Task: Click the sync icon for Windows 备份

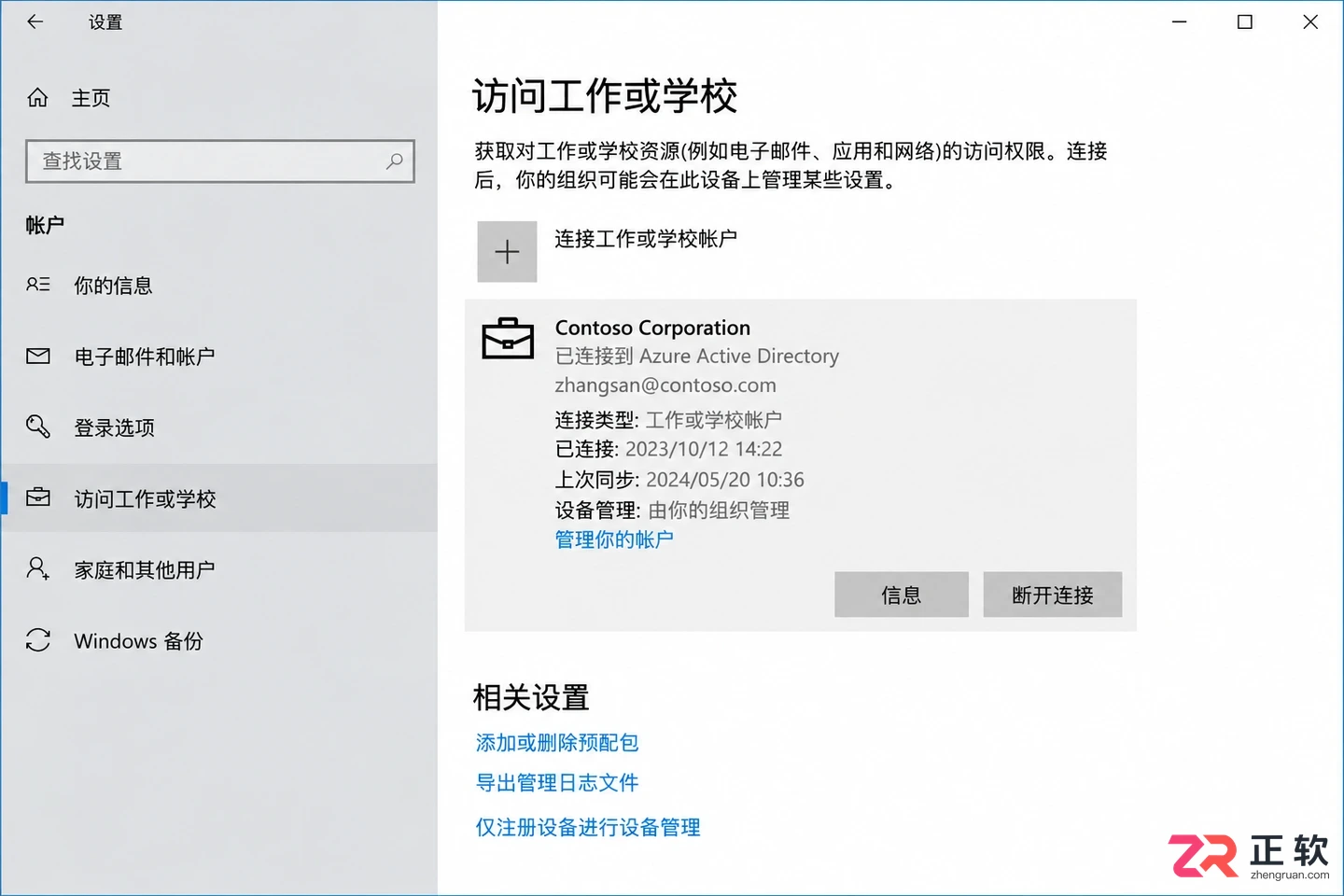Action: [38, 639]
